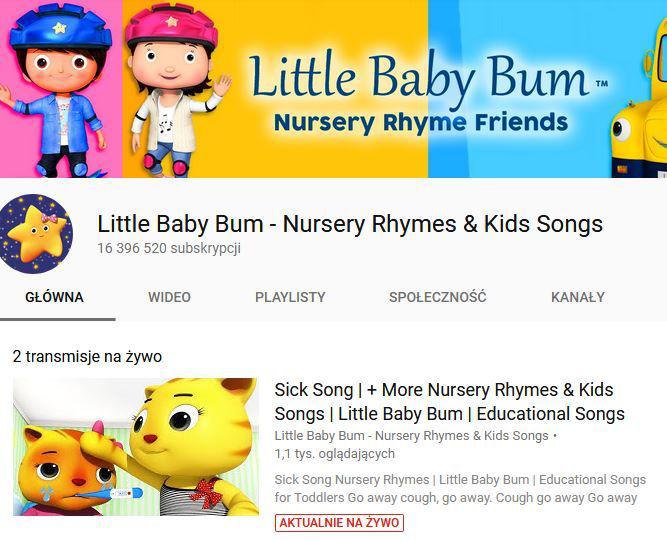This screenshot has width=667, height=540.
Task: Switch to the WIDEO tab
Action: click(x=169, y=297)
